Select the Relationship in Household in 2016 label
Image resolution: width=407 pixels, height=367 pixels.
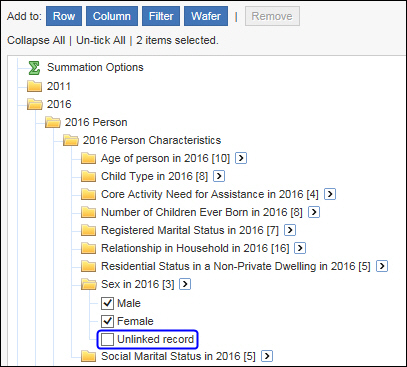pos(195,248)
